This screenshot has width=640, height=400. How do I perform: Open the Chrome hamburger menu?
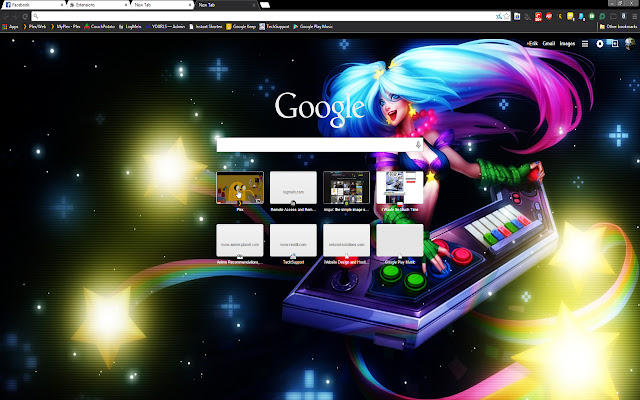[x=634, y=16]
